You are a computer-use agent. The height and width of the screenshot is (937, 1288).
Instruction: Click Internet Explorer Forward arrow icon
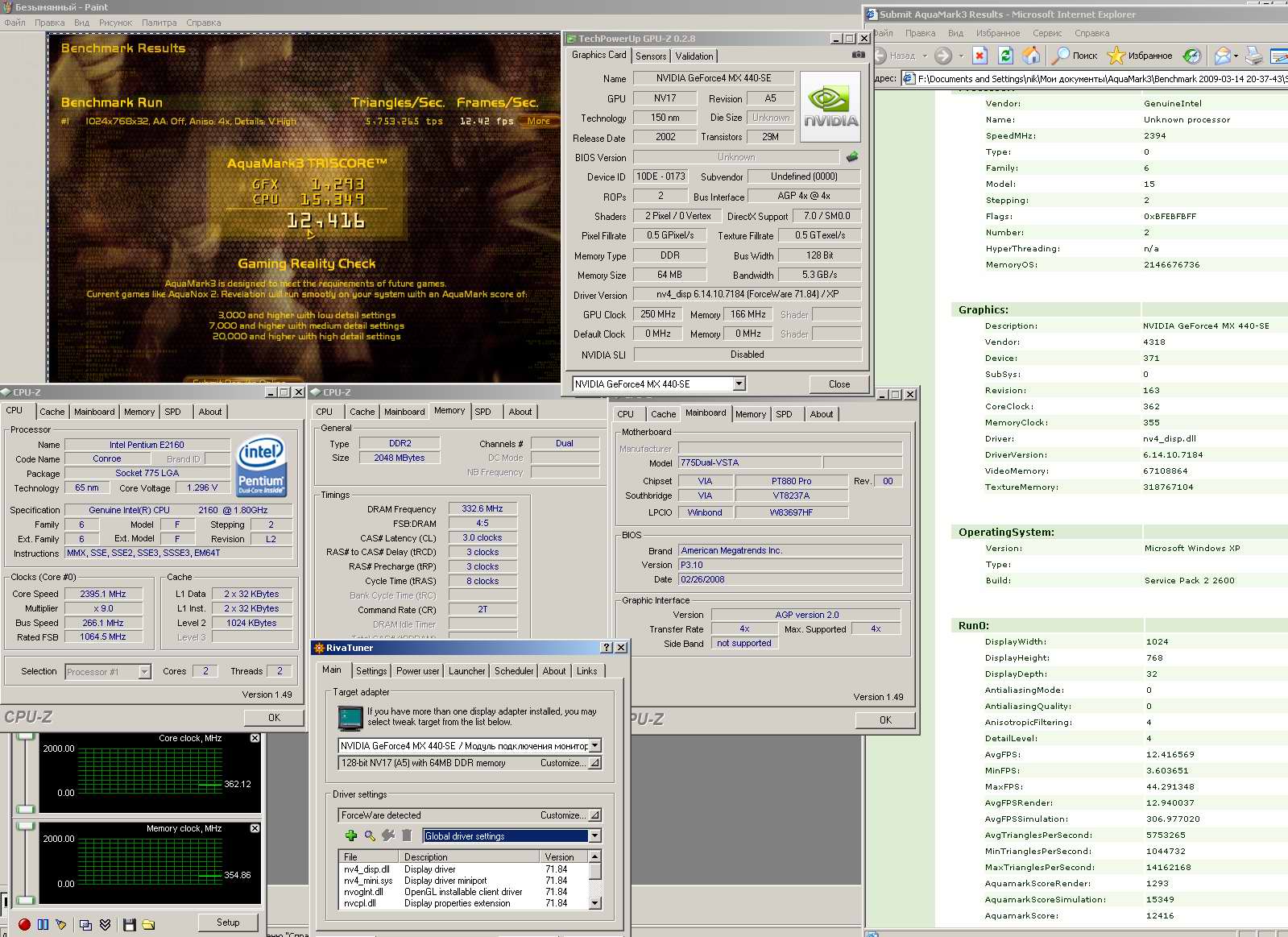point(943,56)
